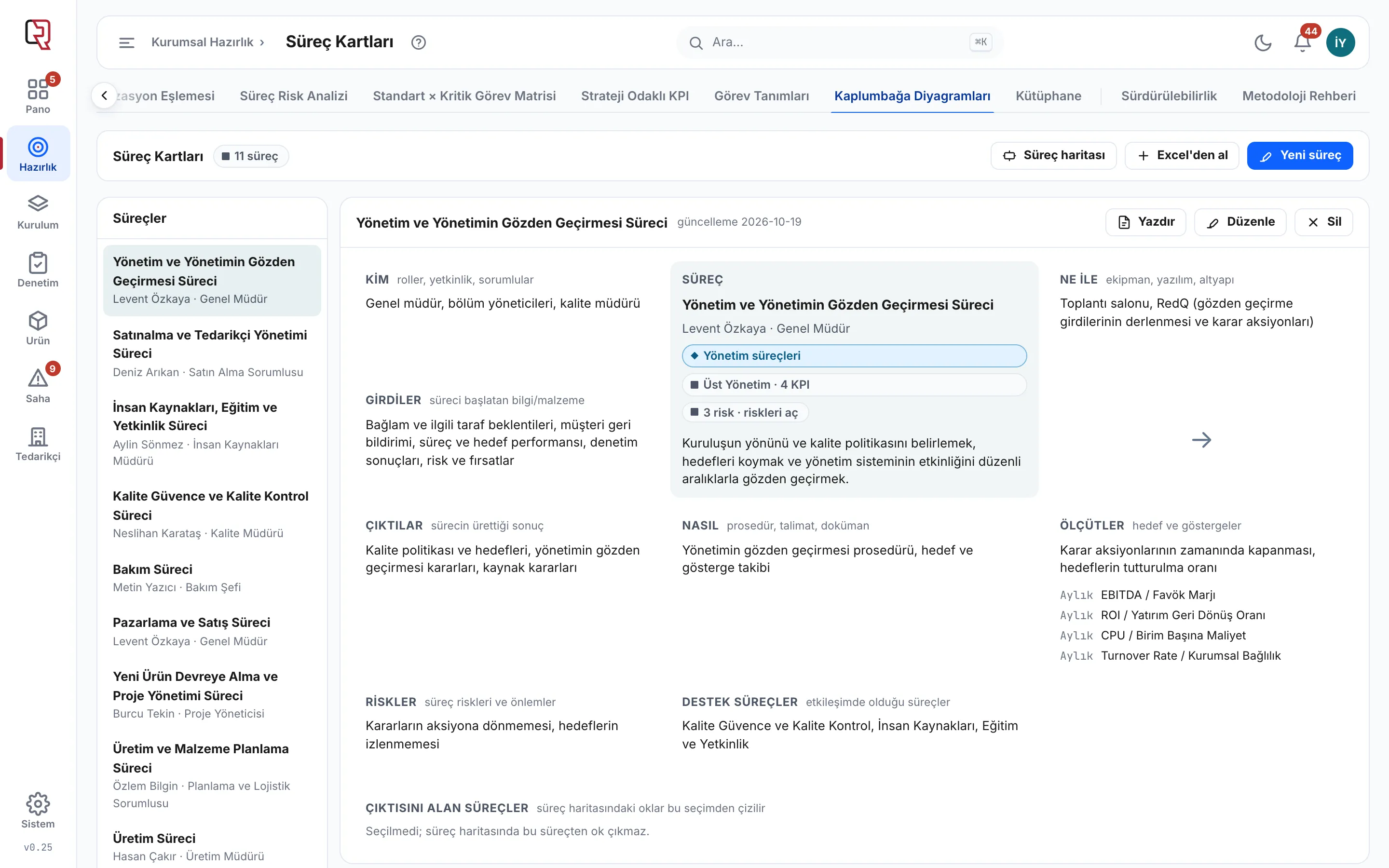Open the help question-mark icon
The image size is (1389, 868).
tap(419, 42)
